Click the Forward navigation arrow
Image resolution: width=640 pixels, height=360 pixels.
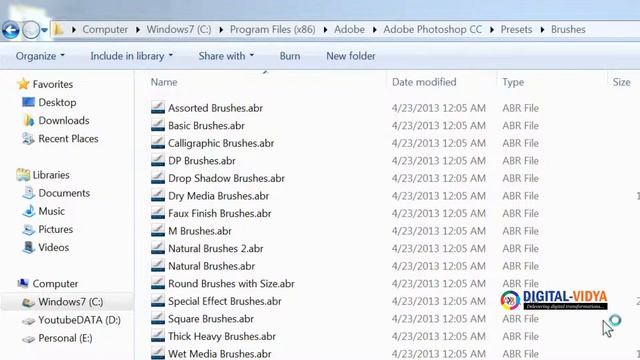[x=31, y=30]
